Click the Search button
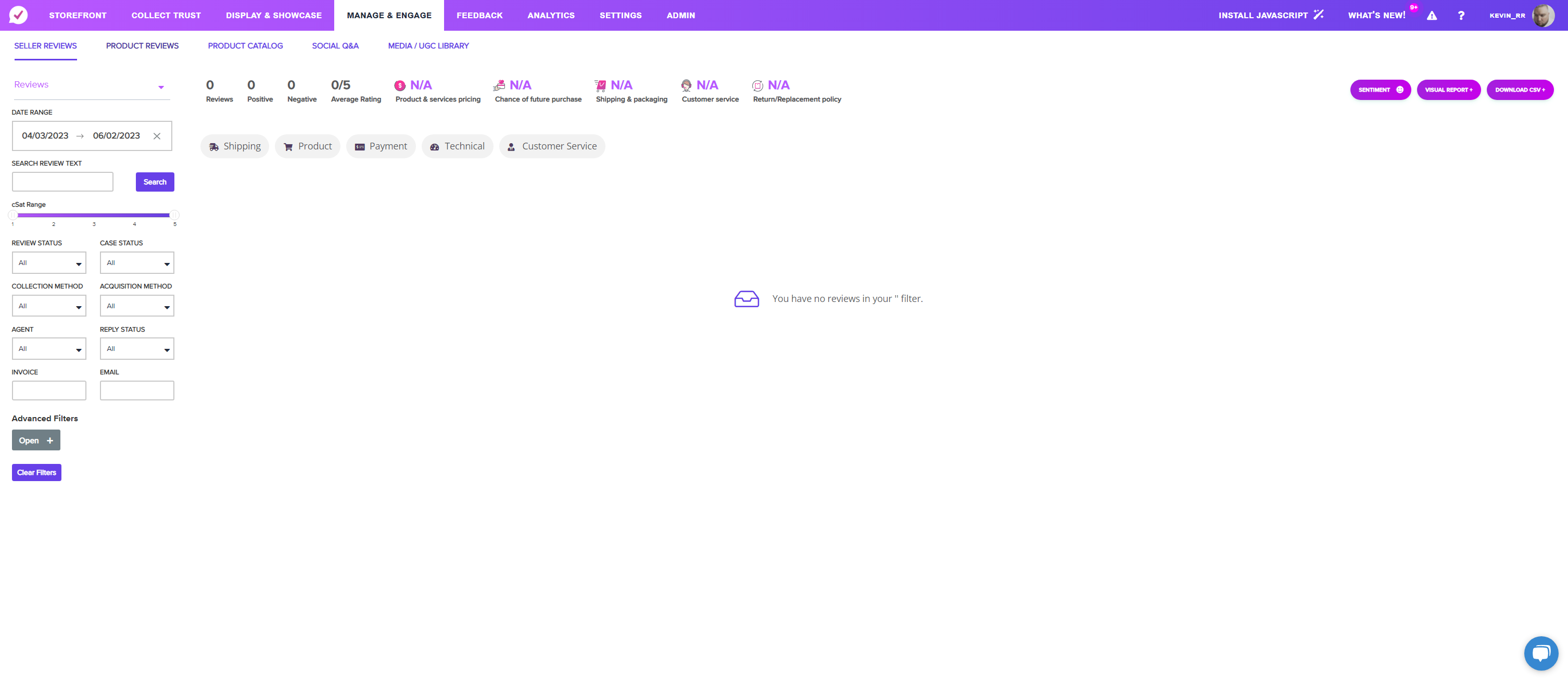The height and width of the screenshot is (680, 1568). 155,182
